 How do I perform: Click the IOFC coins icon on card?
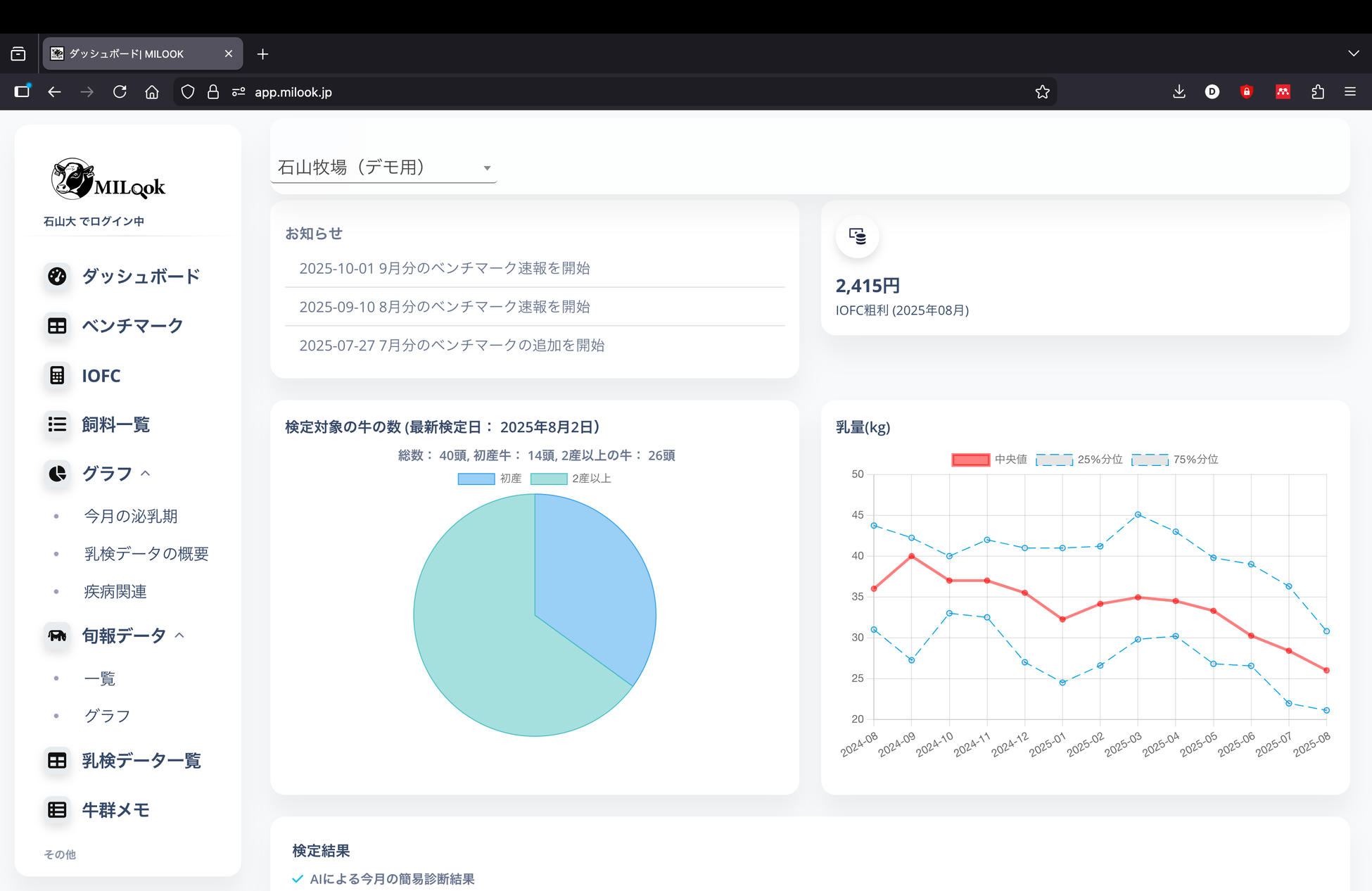[x=857, y=236]
